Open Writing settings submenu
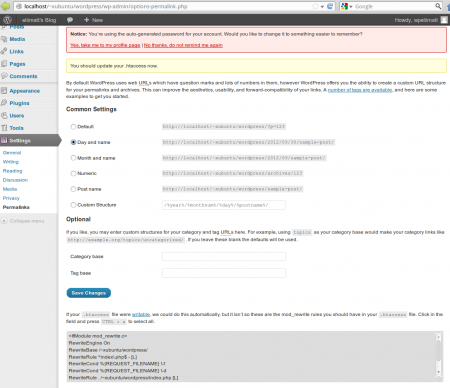 click(x=11, y=162)
